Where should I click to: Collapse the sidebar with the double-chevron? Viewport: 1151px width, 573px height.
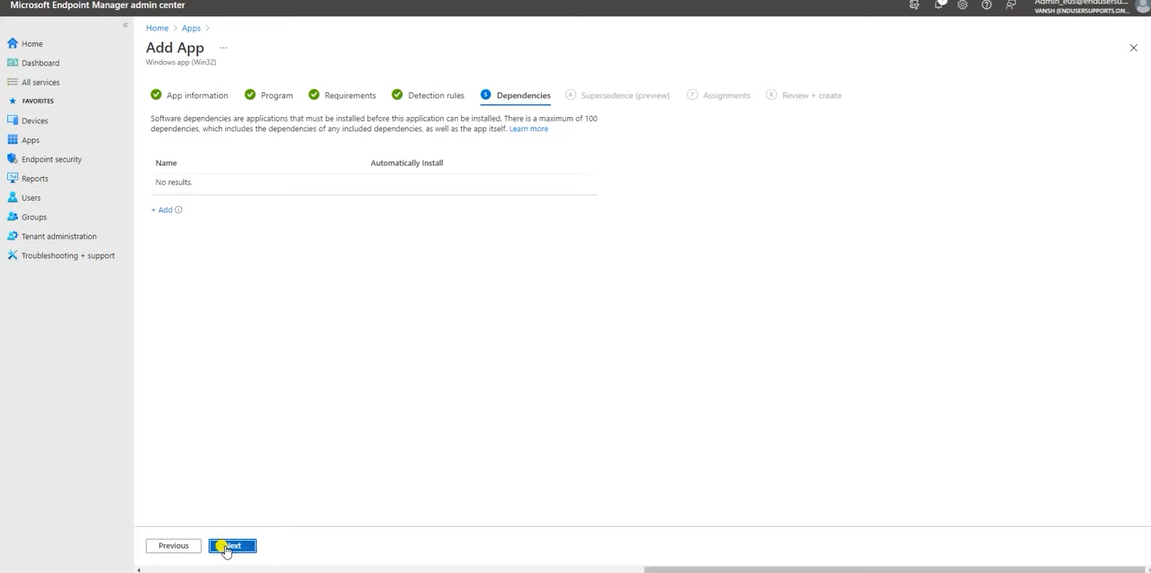coord(125,25)
